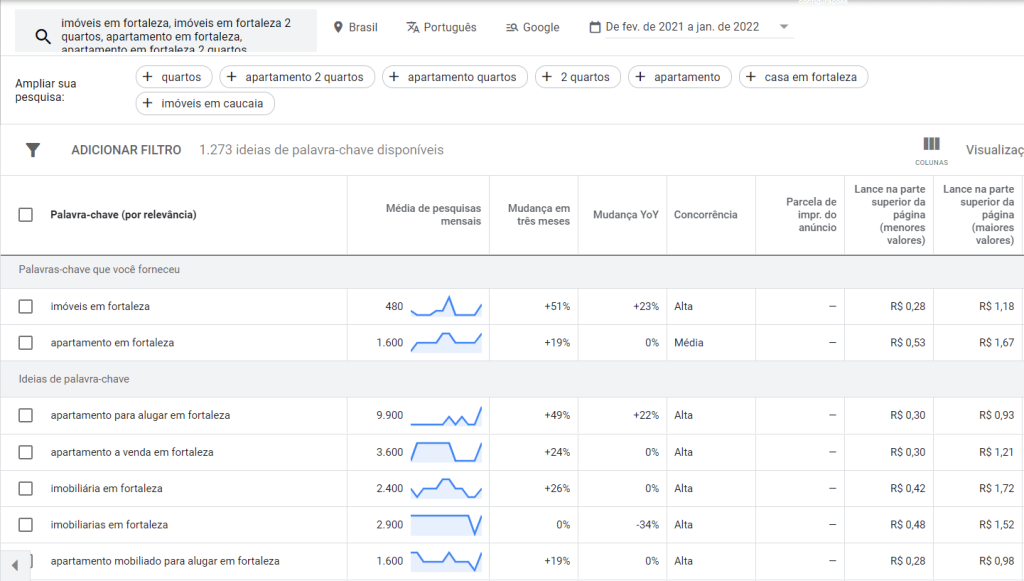Change the Português language setting
1024x581 pixels.
pos(441,27)
